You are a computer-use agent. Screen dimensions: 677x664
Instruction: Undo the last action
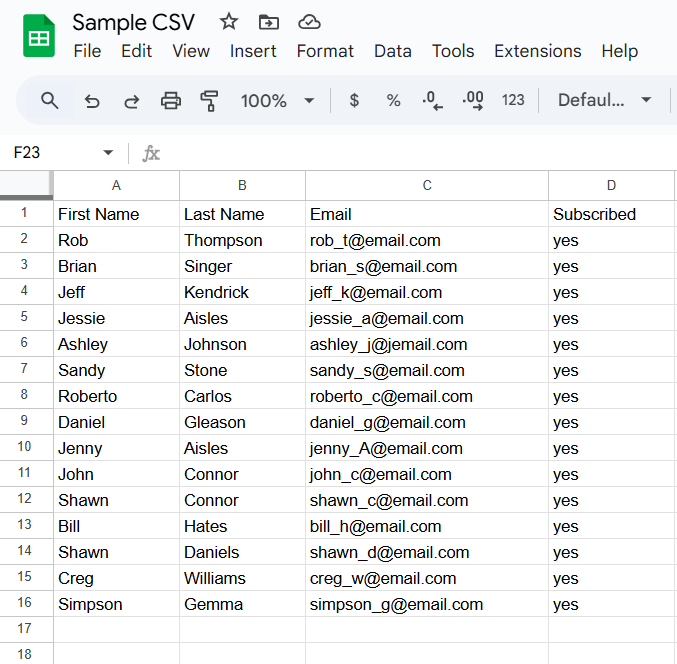pos(92,100)
